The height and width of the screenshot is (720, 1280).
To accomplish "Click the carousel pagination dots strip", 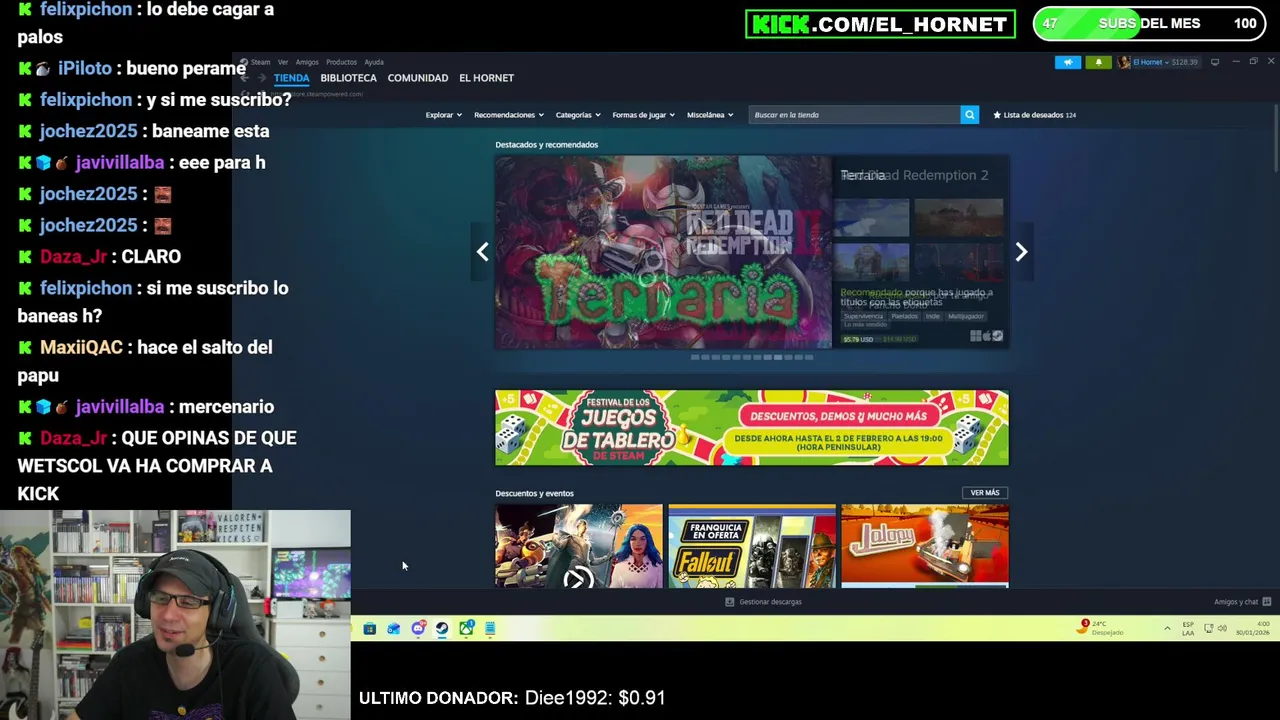I will pos(752,357).
